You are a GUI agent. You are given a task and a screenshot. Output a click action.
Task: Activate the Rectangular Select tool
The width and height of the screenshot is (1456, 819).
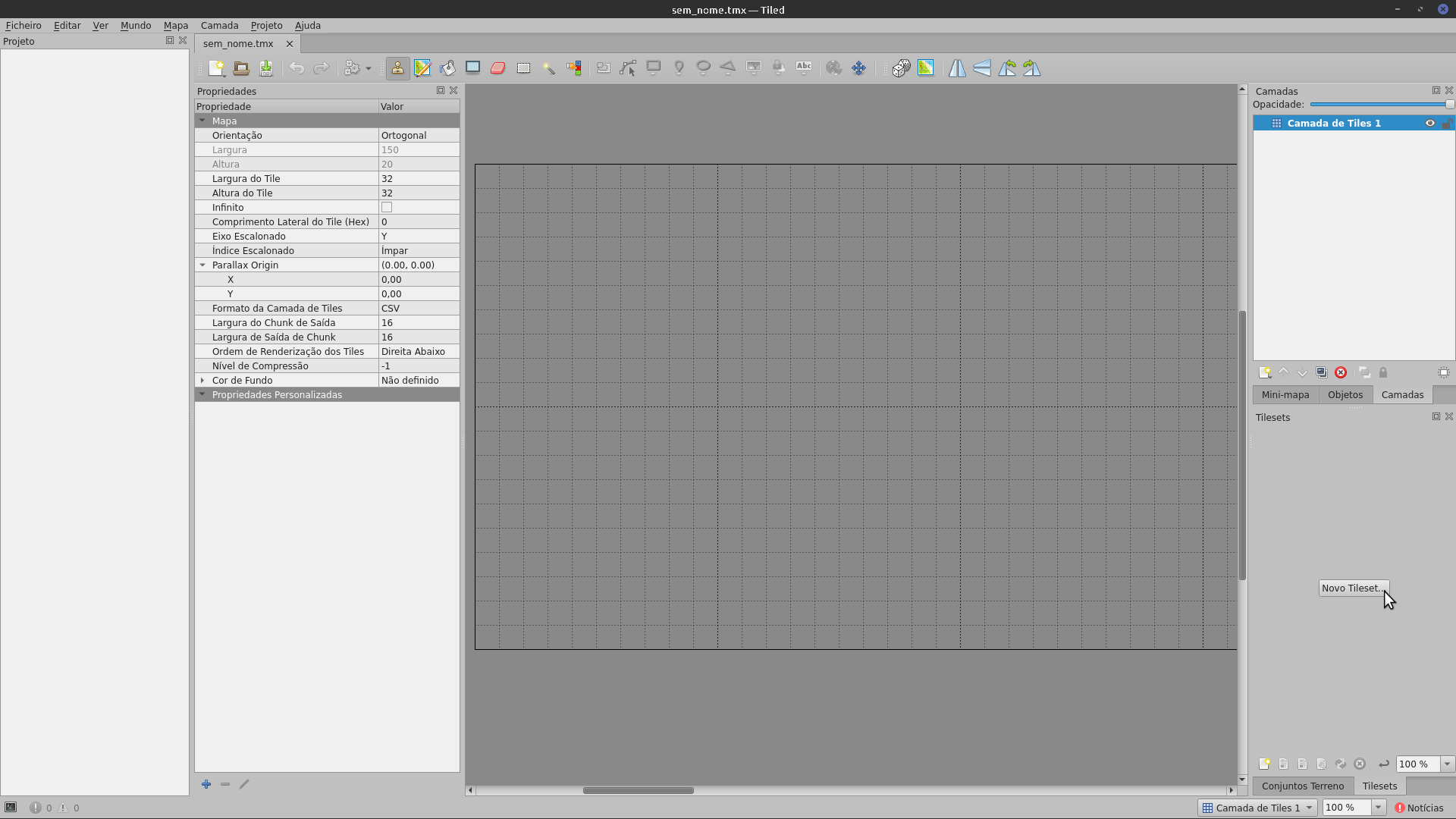pos(523,68)
